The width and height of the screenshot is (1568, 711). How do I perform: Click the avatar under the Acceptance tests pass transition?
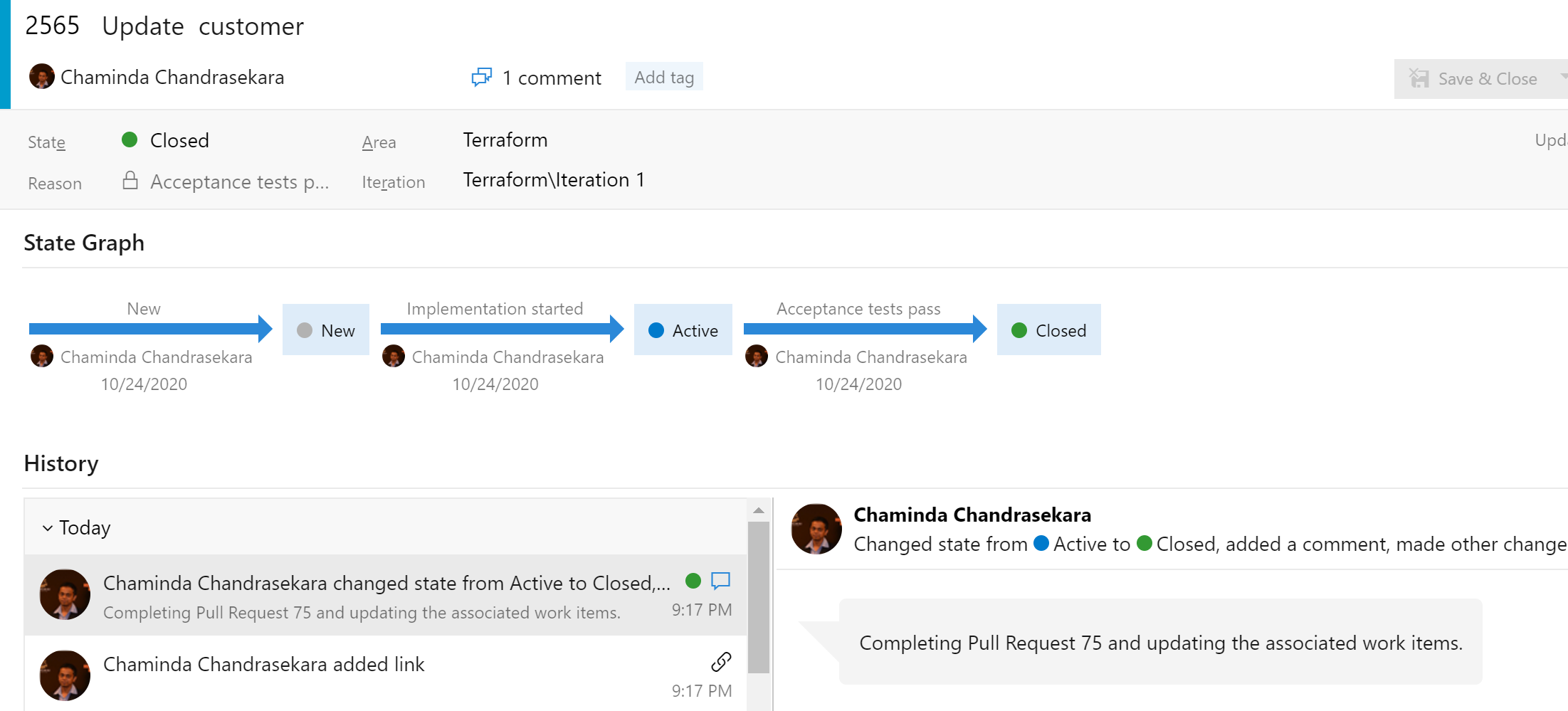pyautogui.click(x=755, y=356)
